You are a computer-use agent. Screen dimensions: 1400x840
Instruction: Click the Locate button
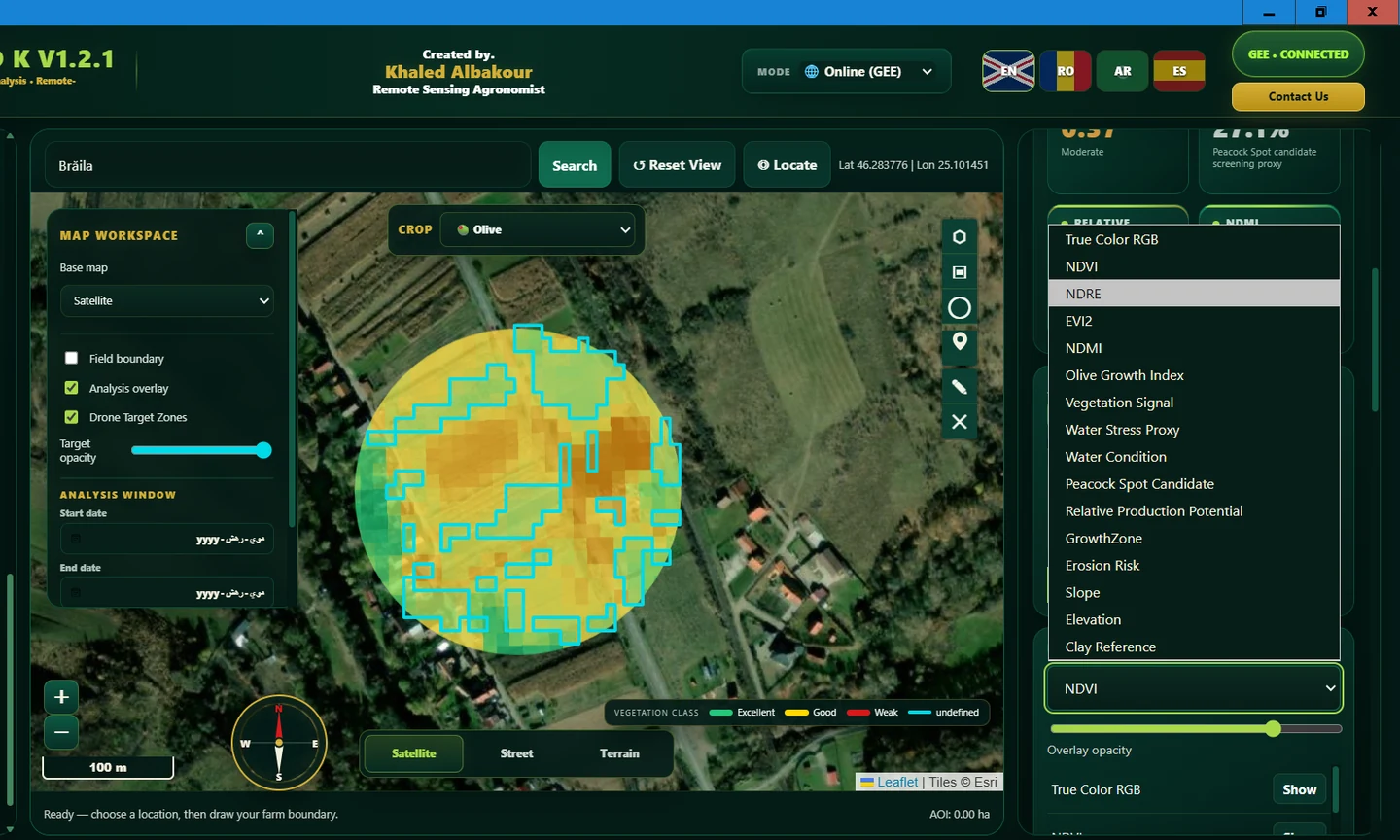(787, 165)
